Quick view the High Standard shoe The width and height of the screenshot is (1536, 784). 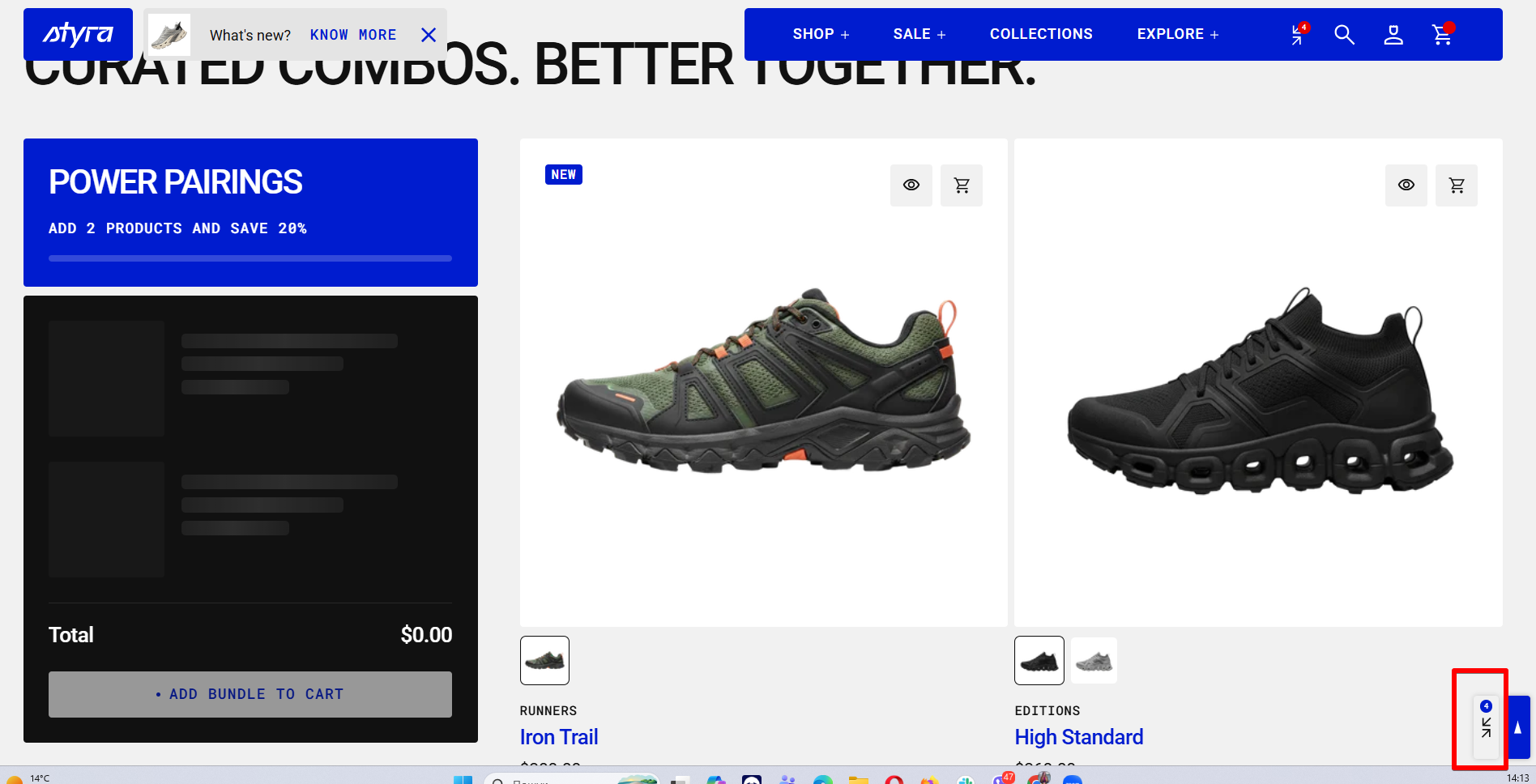pyautogui.click(x=1406, y=185)
